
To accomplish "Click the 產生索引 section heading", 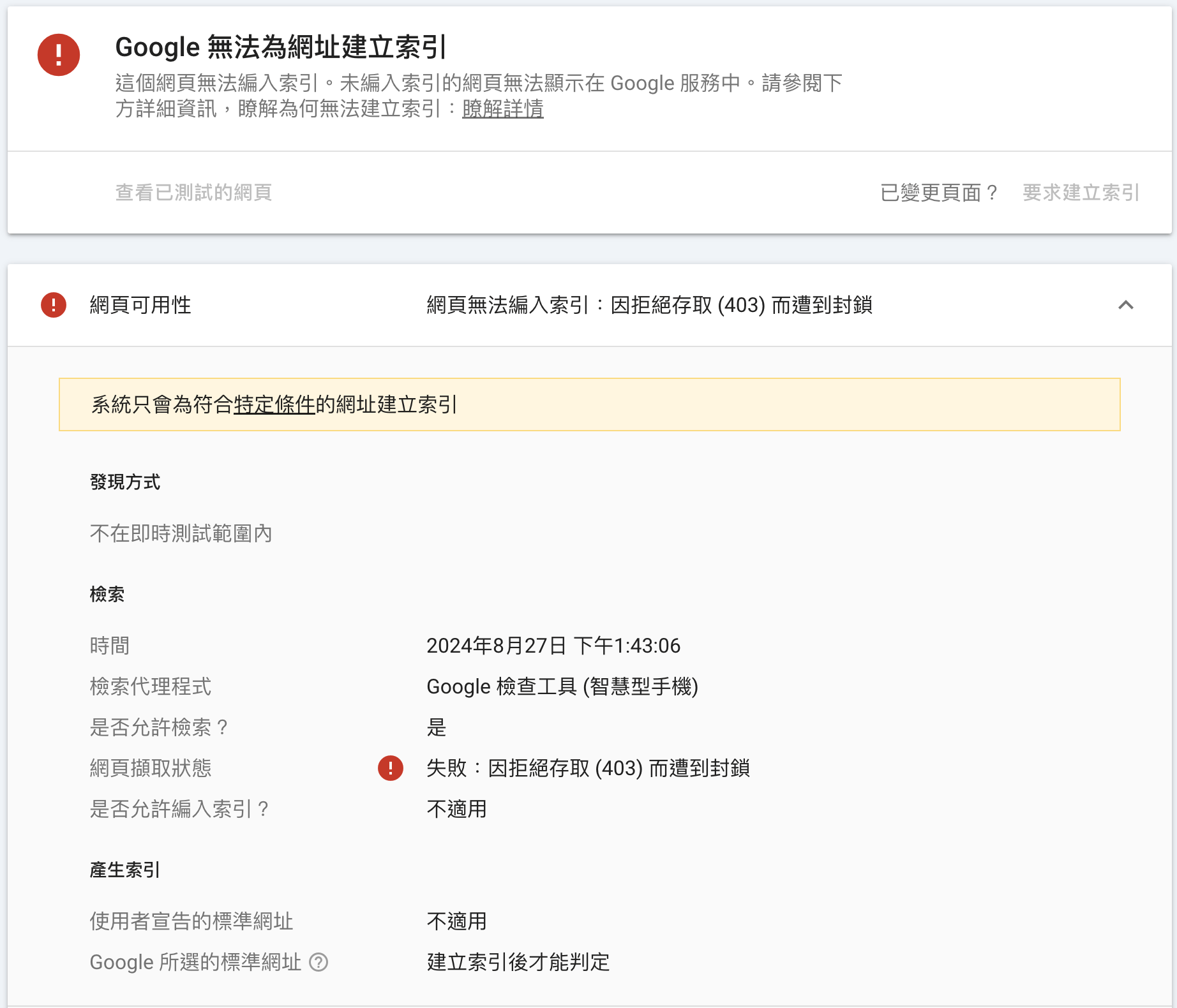I will (125, 870).
